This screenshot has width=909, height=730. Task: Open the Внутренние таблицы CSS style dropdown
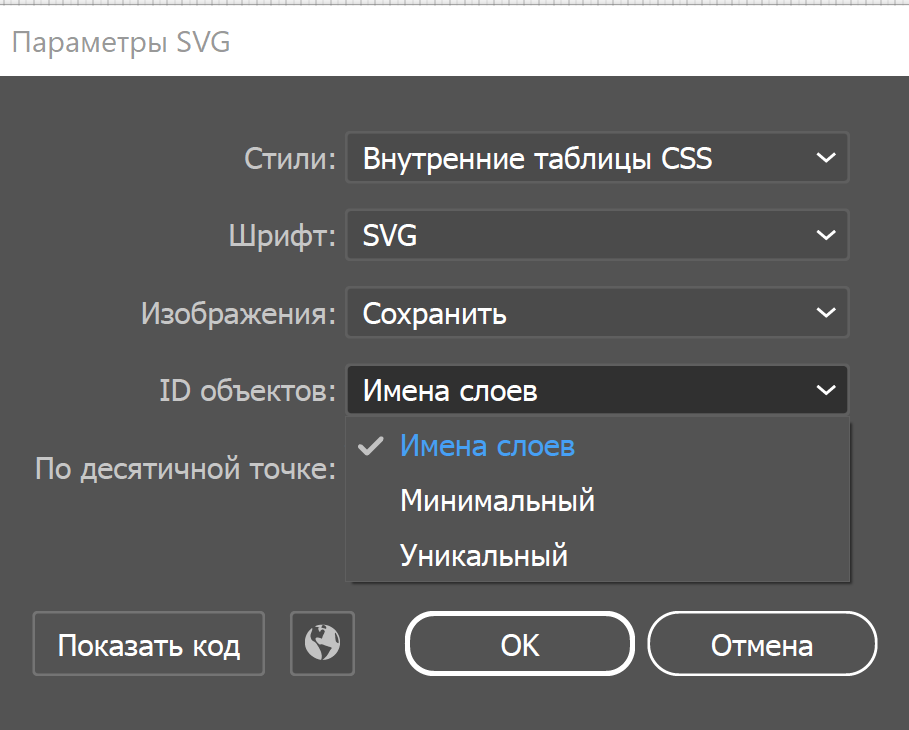(596, 157)
